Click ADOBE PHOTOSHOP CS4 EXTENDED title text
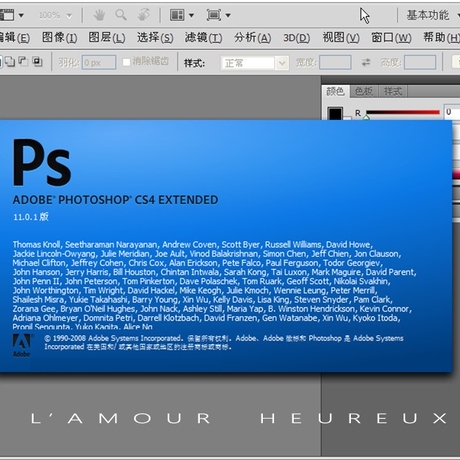460x460 pixels. [115, 200]
